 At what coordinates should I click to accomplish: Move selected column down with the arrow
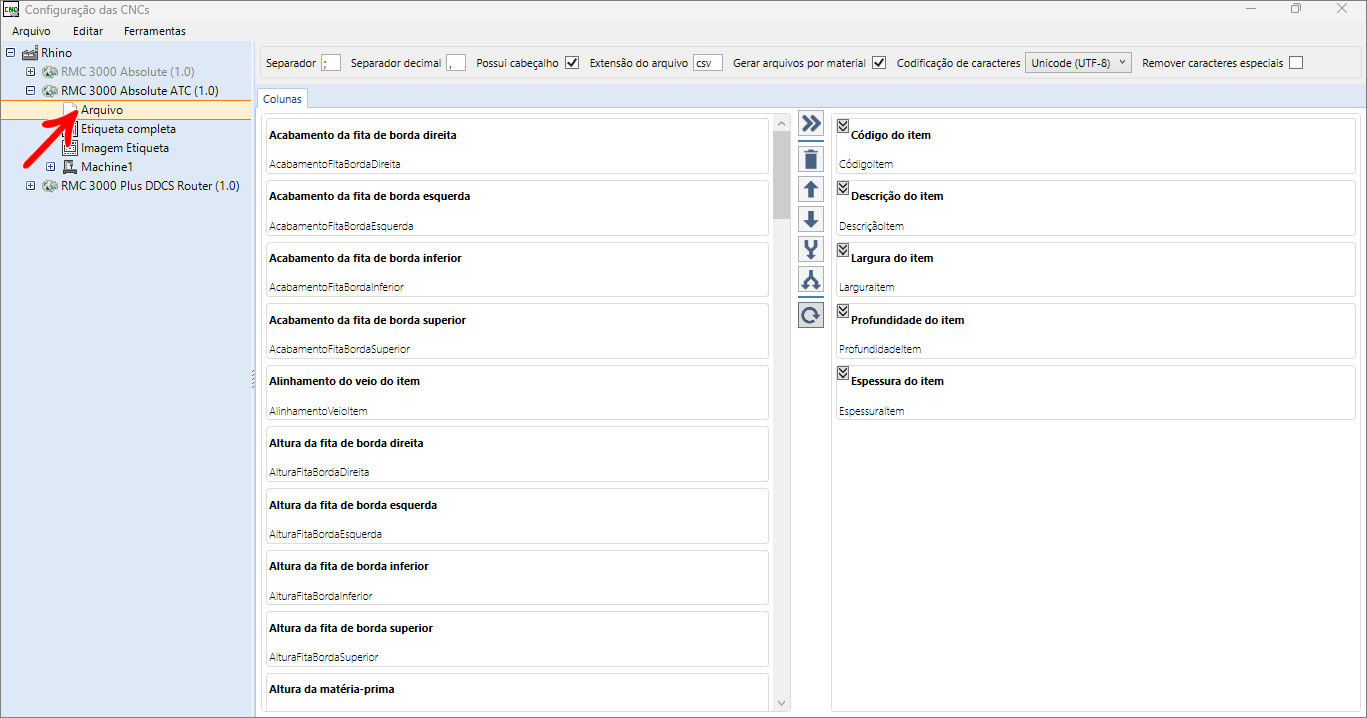pos(811,219)
